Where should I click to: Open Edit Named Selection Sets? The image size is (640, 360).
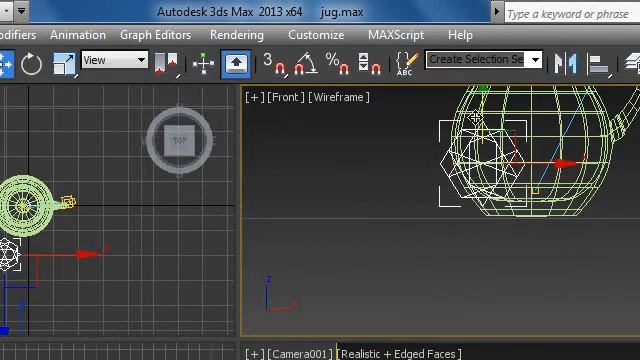click(407, 64)
